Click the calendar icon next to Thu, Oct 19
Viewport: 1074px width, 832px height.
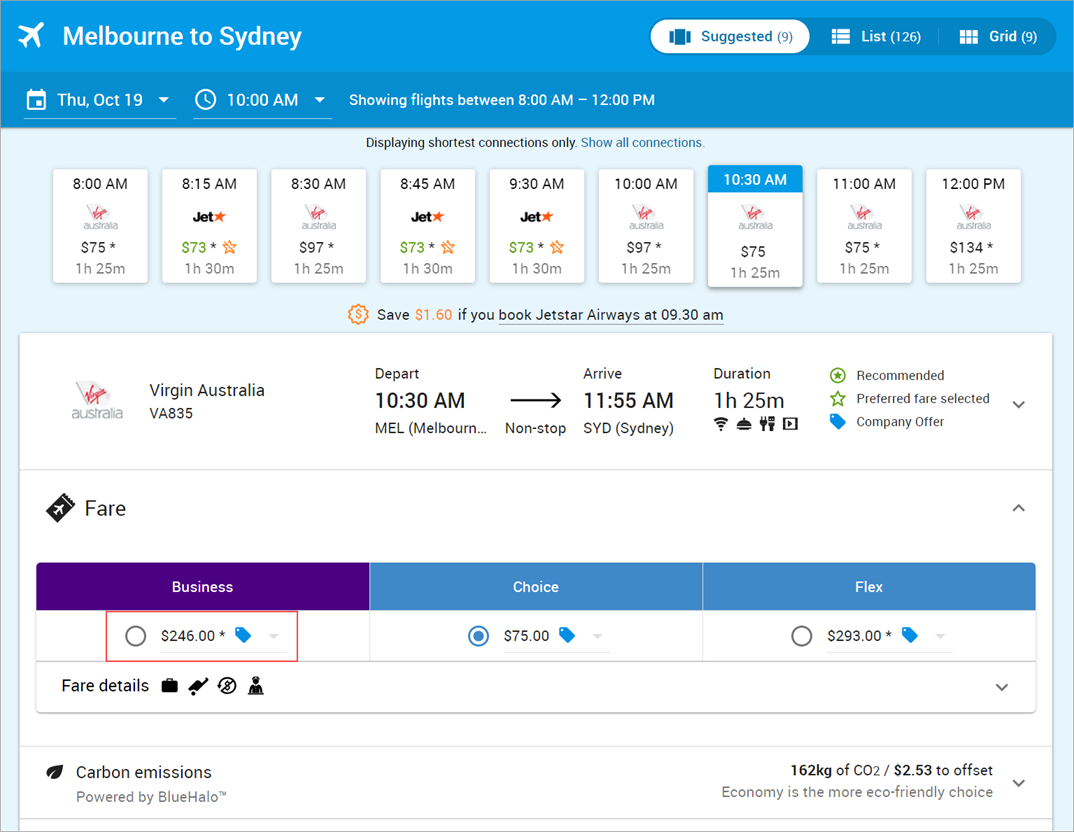pos(36,100)
